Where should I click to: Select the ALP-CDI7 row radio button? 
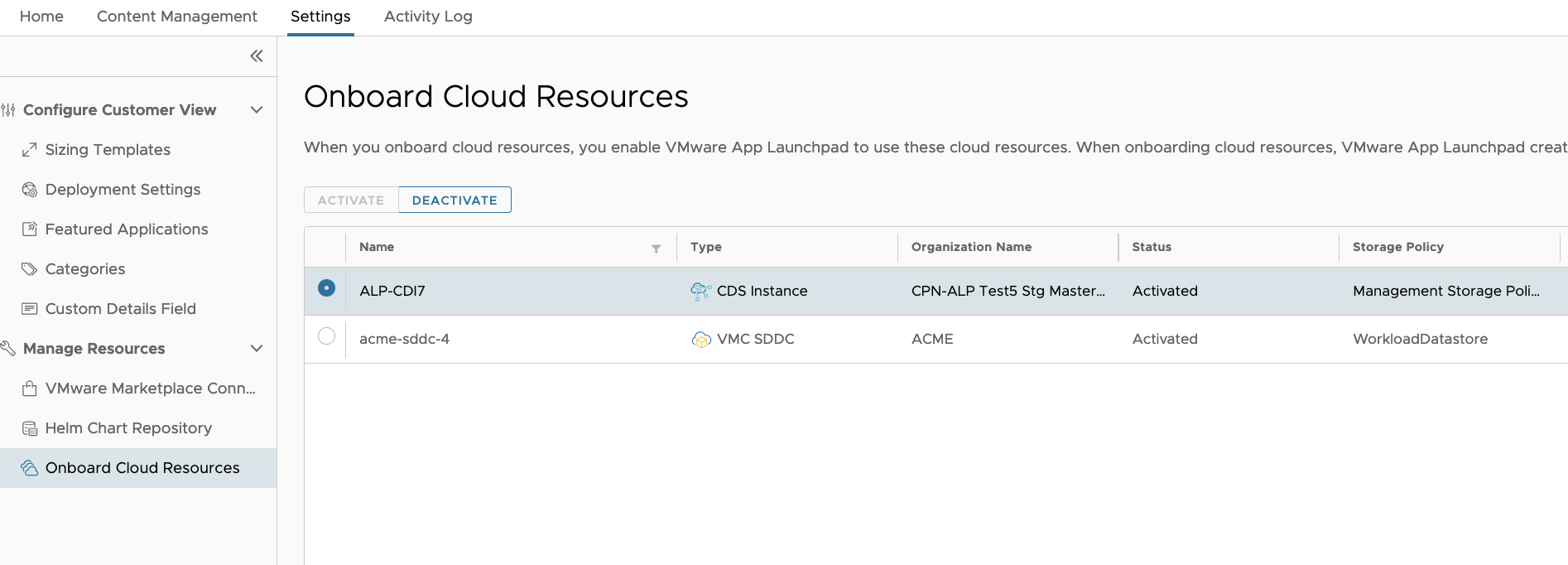click(326, 288)
